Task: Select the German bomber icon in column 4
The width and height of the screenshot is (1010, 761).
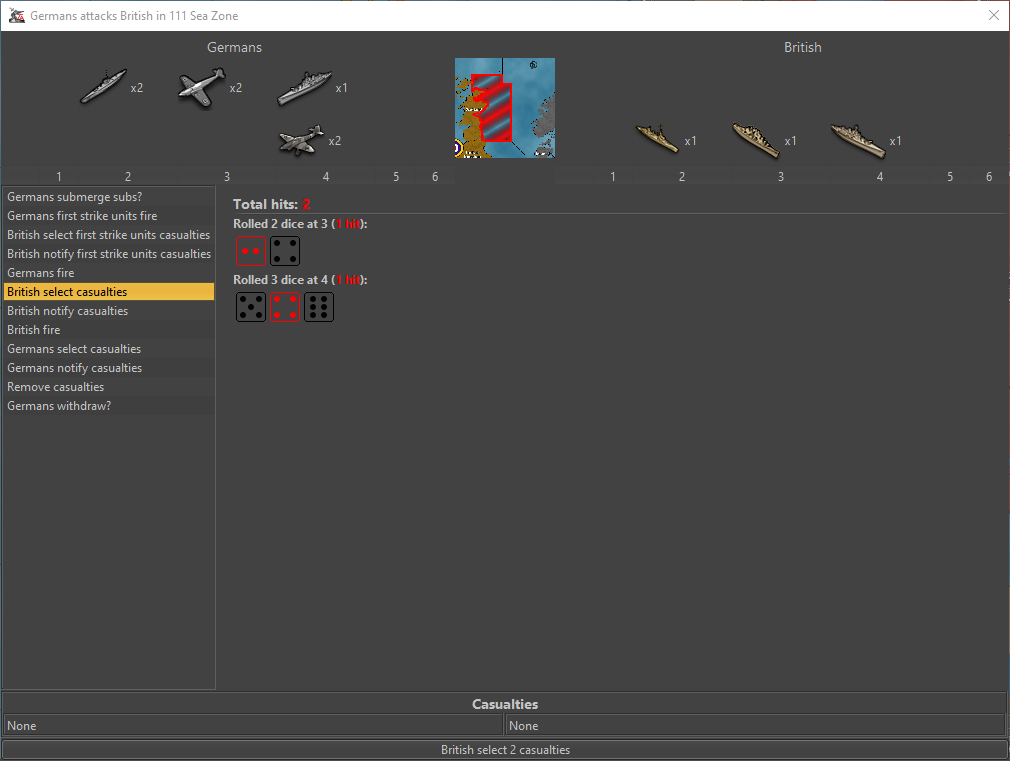Action: pos(301,140)
